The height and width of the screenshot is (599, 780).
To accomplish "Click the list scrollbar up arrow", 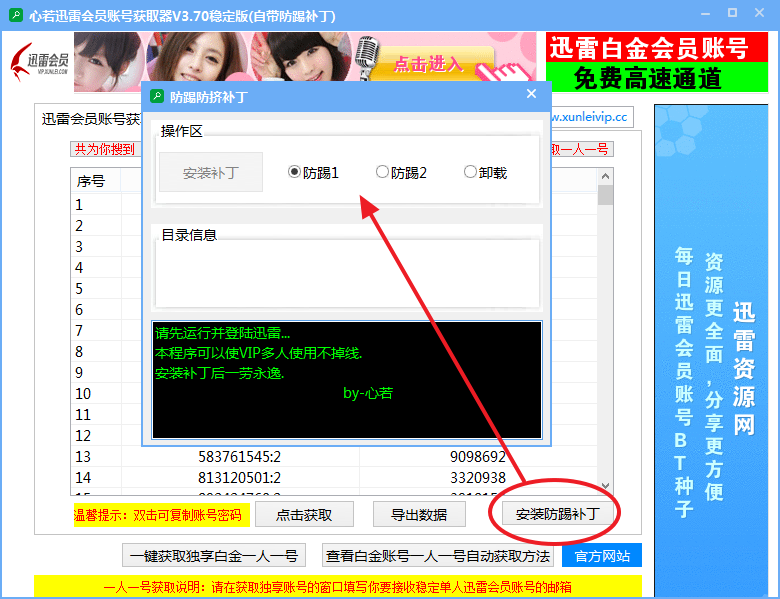I will point(605,176).
